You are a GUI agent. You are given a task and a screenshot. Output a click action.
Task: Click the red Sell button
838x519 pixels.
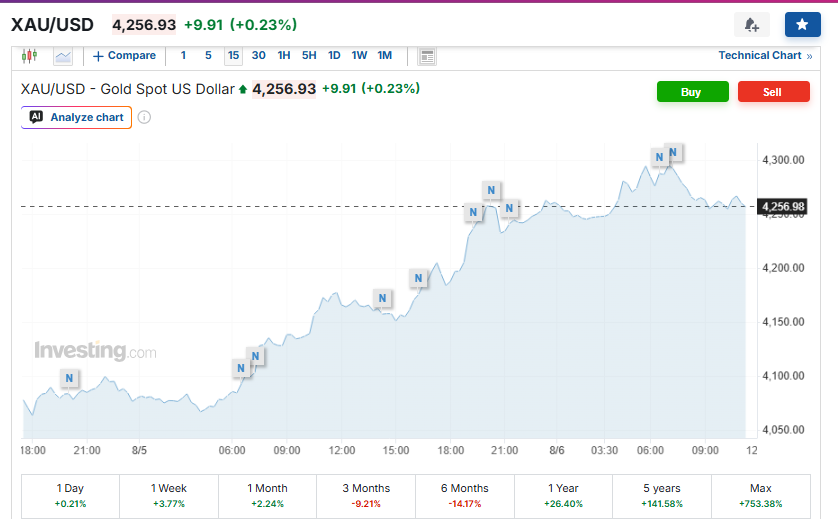point(774,92)
